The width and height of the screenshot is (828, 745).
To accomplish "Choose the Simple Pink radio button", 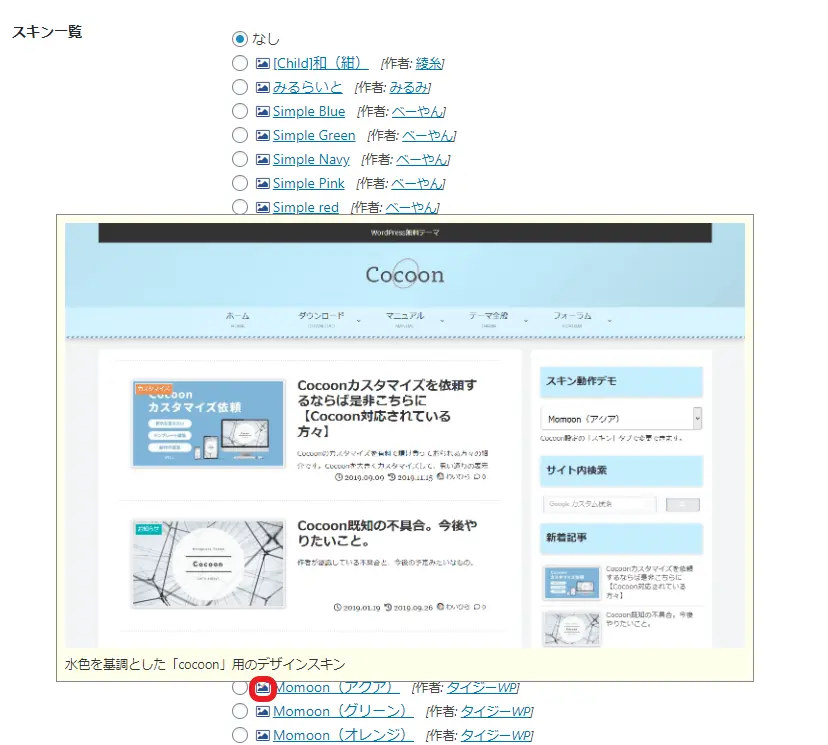I will point(240,183).
